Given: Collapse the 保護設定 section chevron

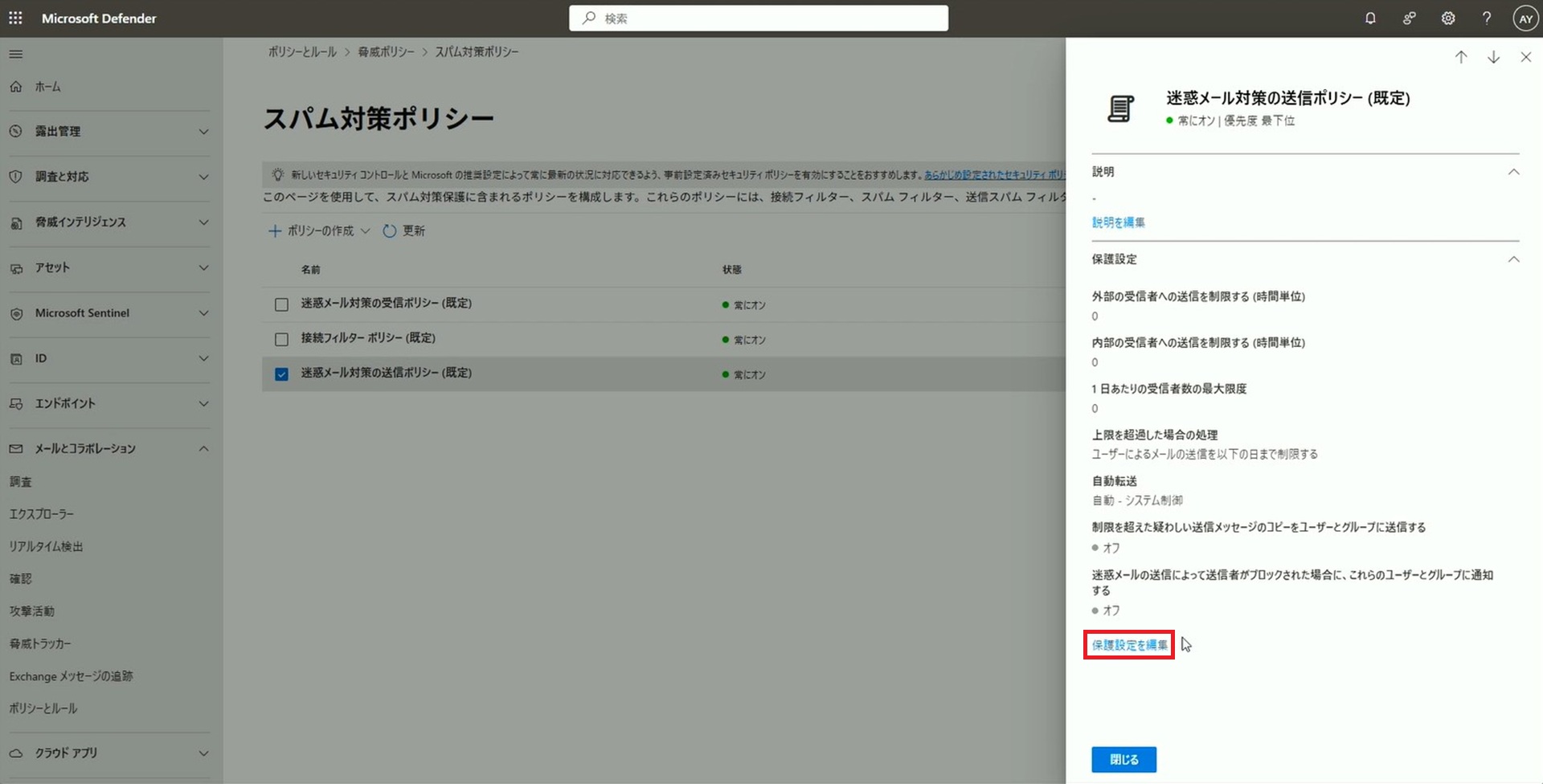Looking at the screenshot, I should (x=1513, y=259).
